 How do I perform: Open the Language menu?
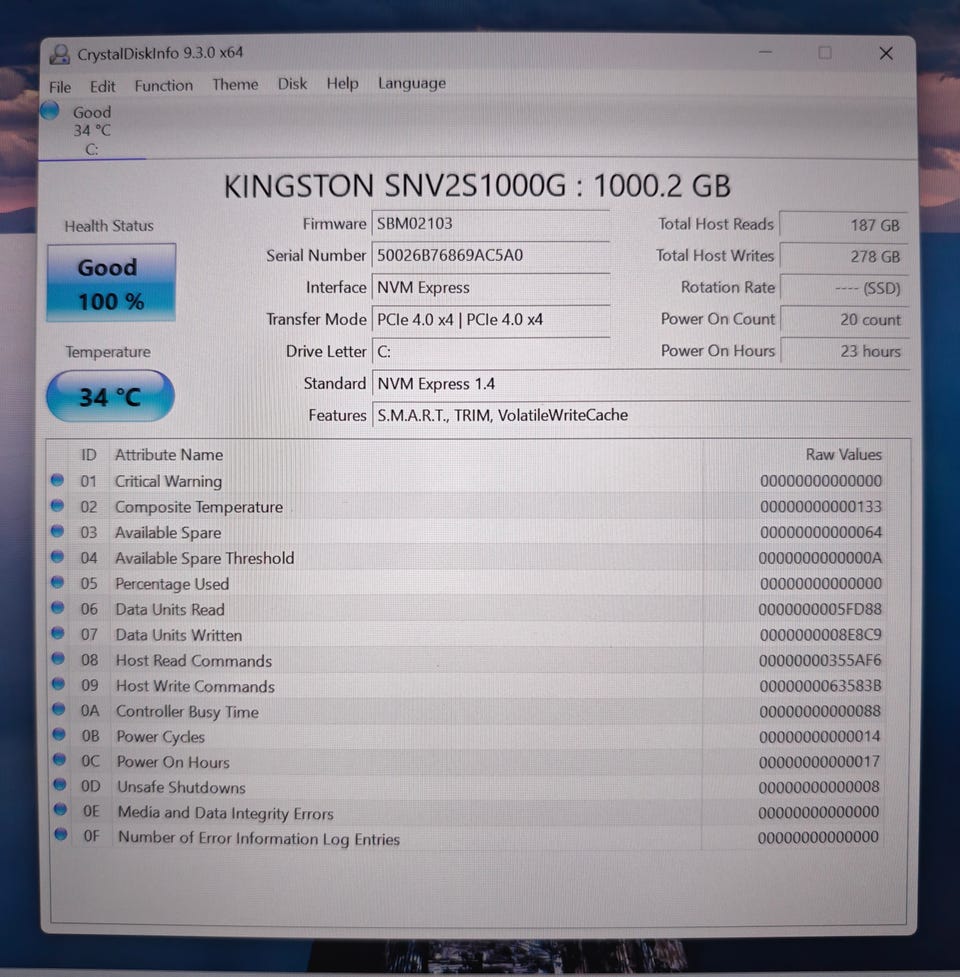412,83
